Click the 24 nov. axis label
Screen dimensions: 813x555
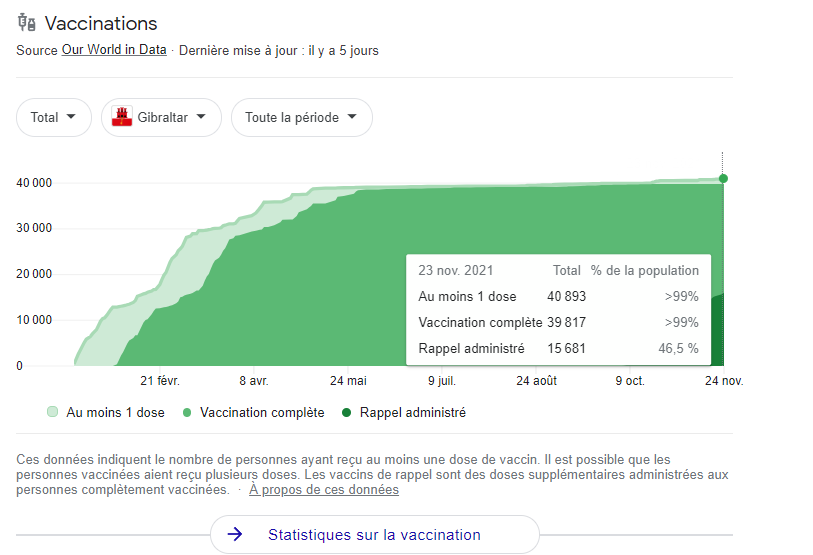coord(724,381)
